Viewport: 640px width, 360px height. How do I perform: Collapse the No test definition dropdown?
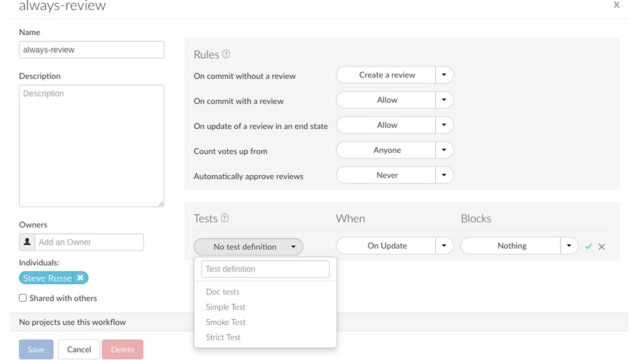tap(248, 247)
